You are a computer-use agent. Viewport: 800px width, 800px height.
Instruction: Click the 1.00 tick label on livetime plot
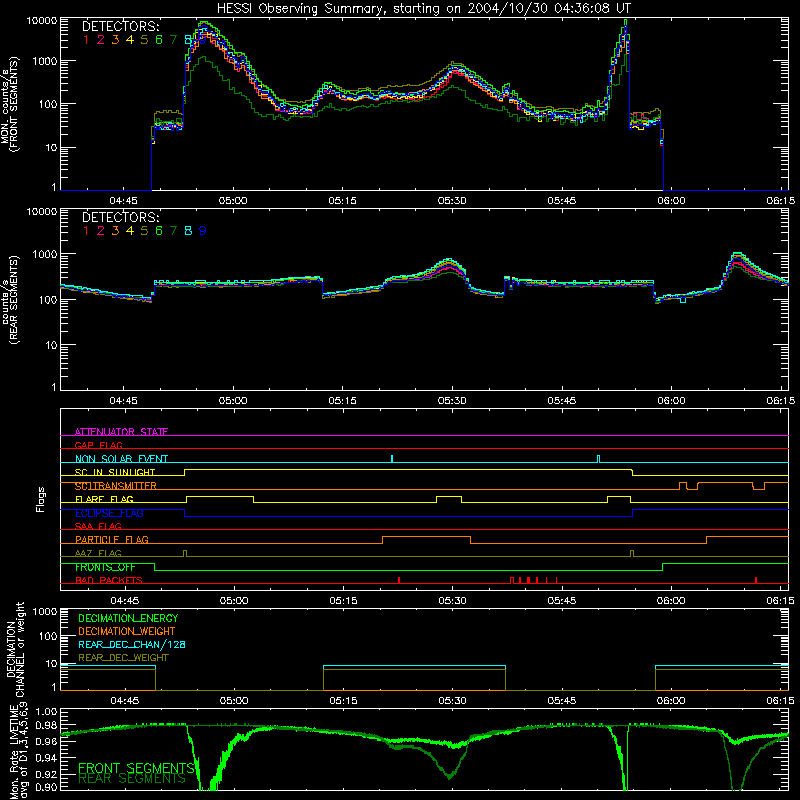point(46,712)
